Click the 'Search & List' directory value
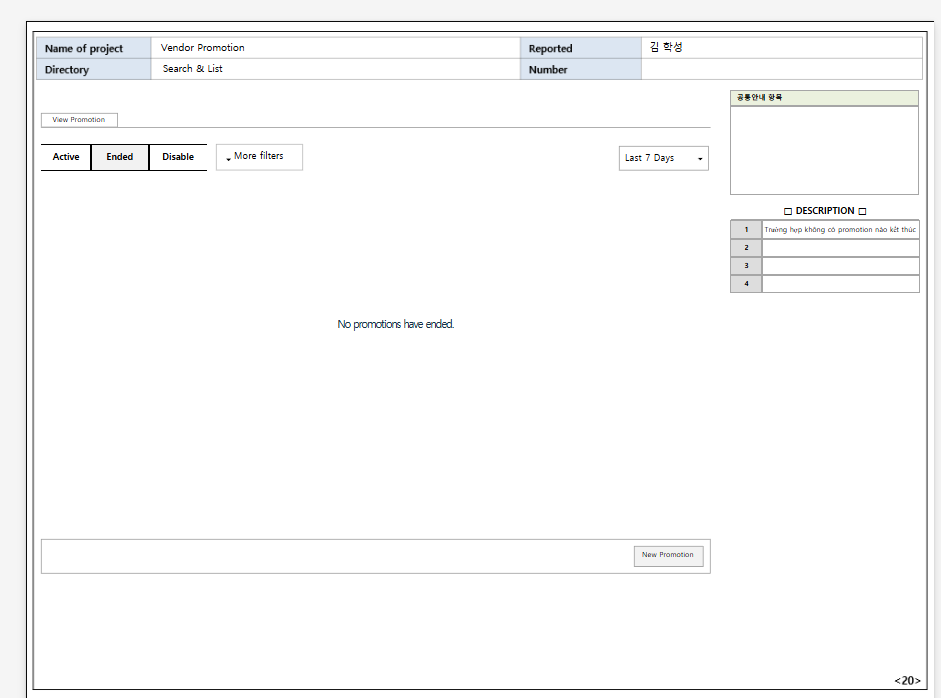The width and height of the screenshot is (941, 698). pyautogui.click(x=193, y=68)
